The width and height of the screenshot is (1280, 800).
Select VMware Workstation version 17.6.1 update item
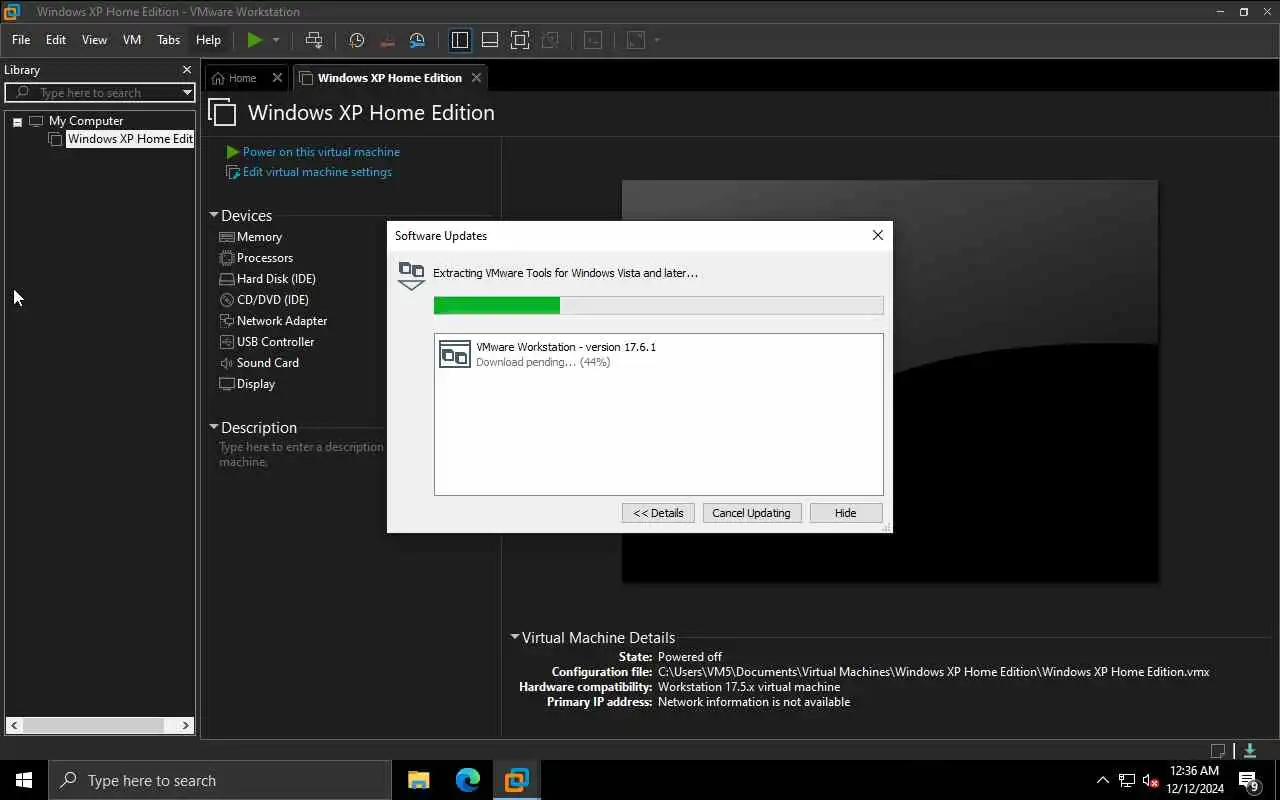659,354
